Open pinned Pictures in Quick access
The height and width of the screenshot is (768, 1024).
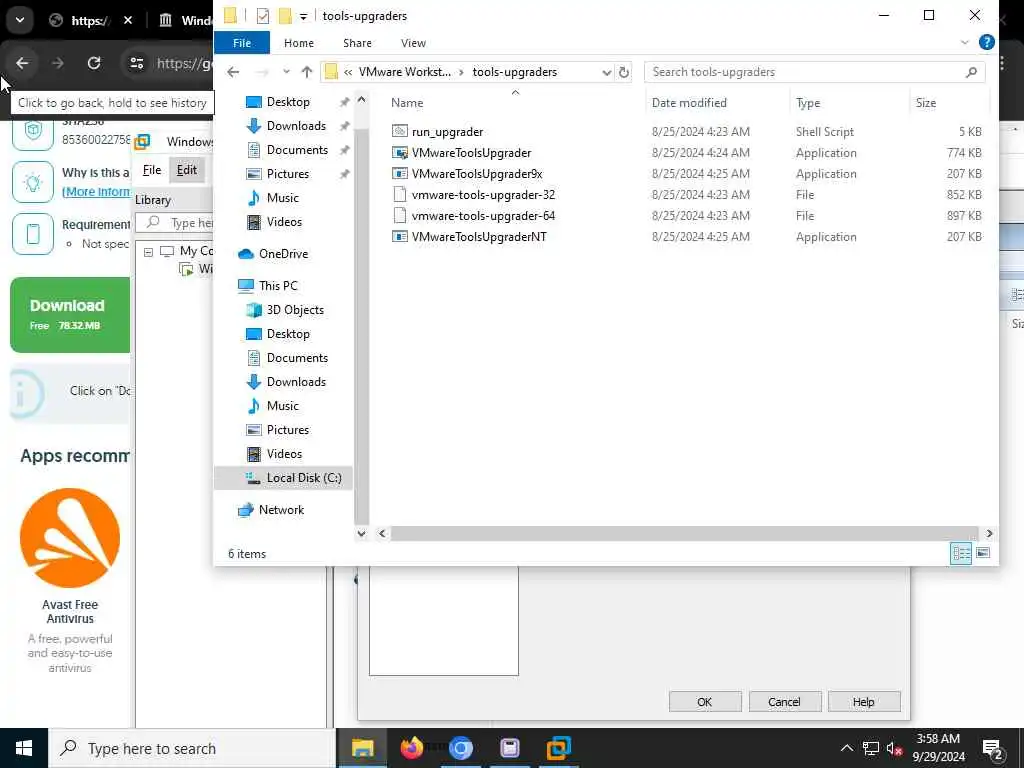(x=287, y=174)
